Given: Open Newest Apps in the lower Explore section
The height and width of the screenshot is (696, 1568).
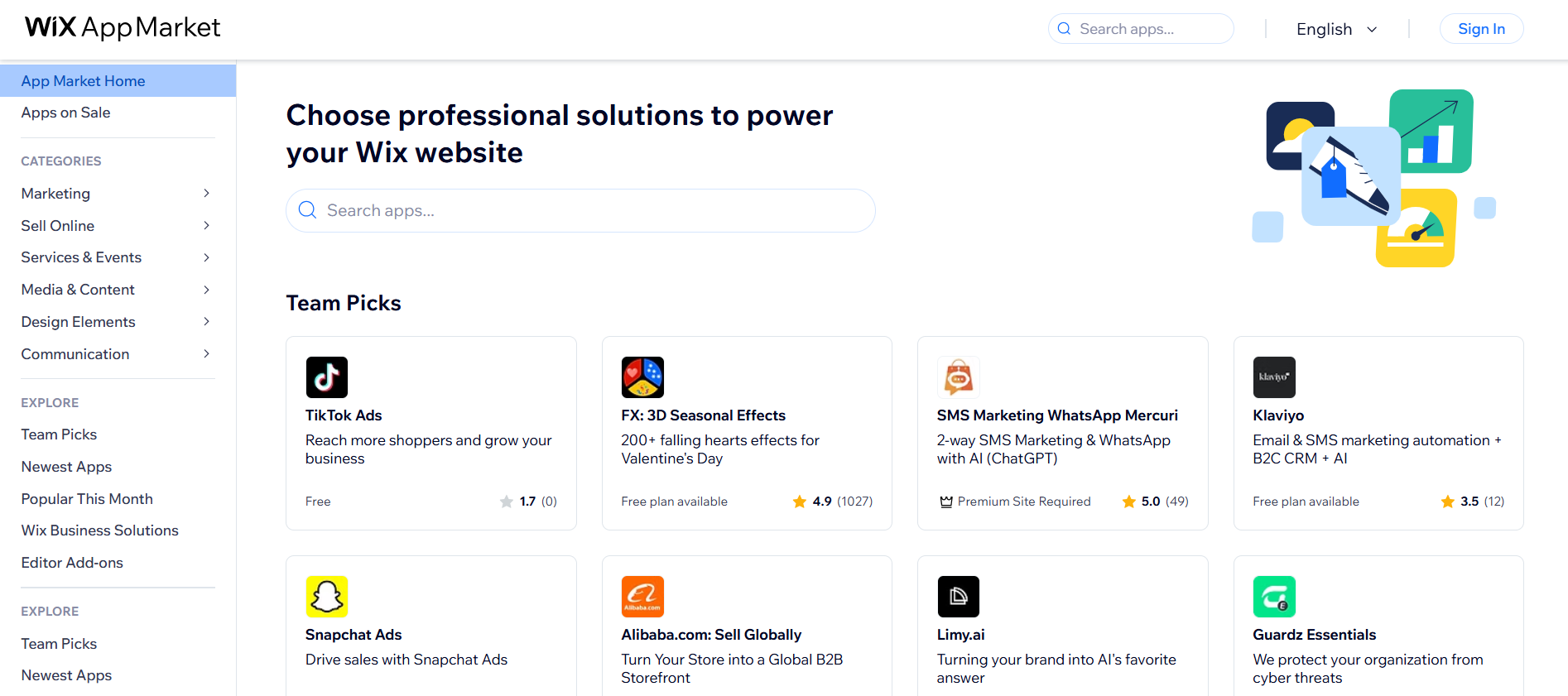Looking at the screenshot, I should click(x=66, y=675).
